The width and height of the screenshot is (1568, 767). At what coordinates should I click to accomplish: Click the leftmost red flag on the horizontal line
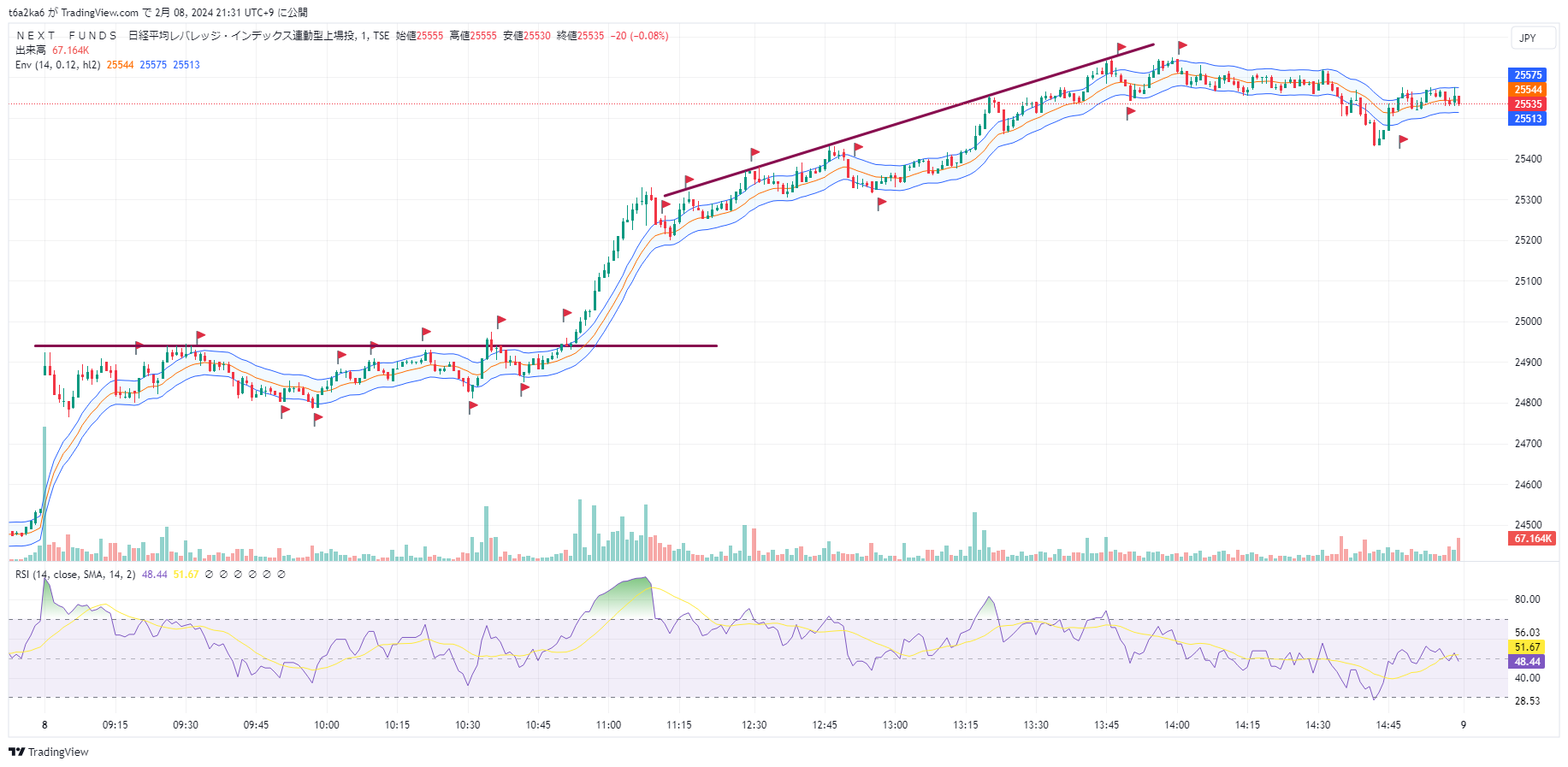point(139,346)
